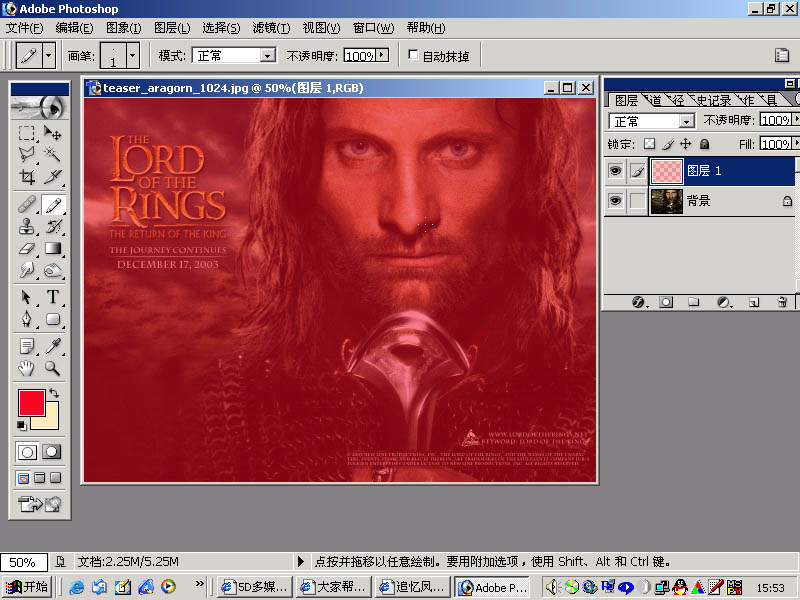Screen dimensions: 800x600
Task: Open the 画笔 brush size picker
Action: pos(132,55)
